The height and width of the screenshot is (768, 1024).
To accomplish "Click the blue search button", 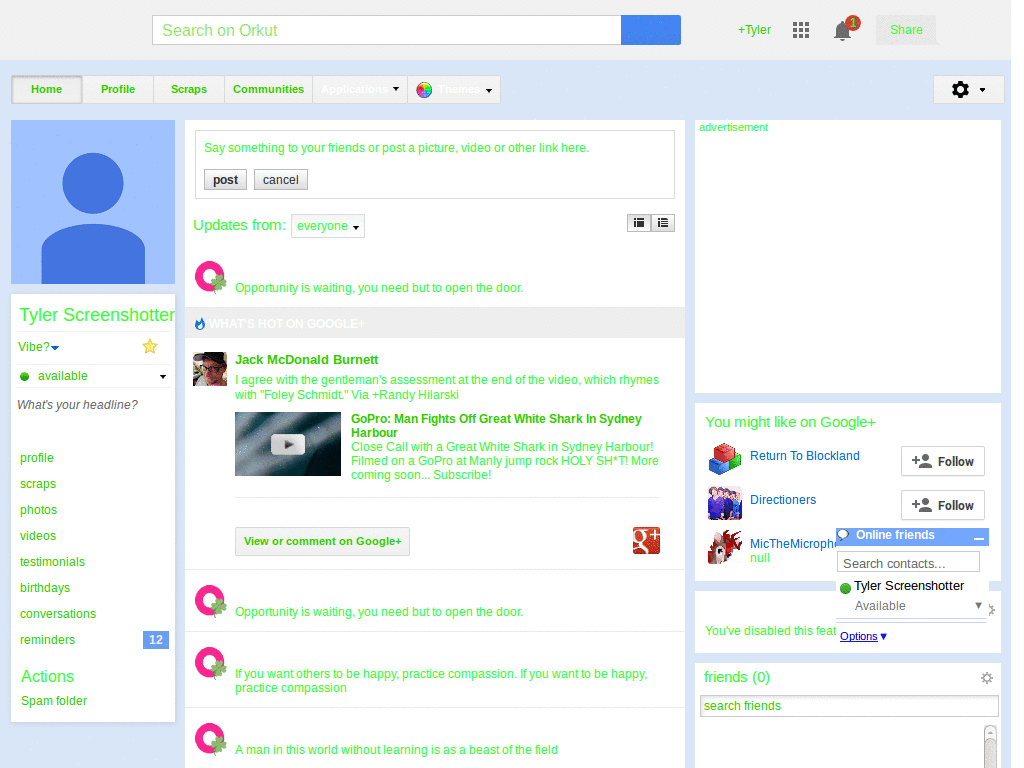I will (650, 30).
